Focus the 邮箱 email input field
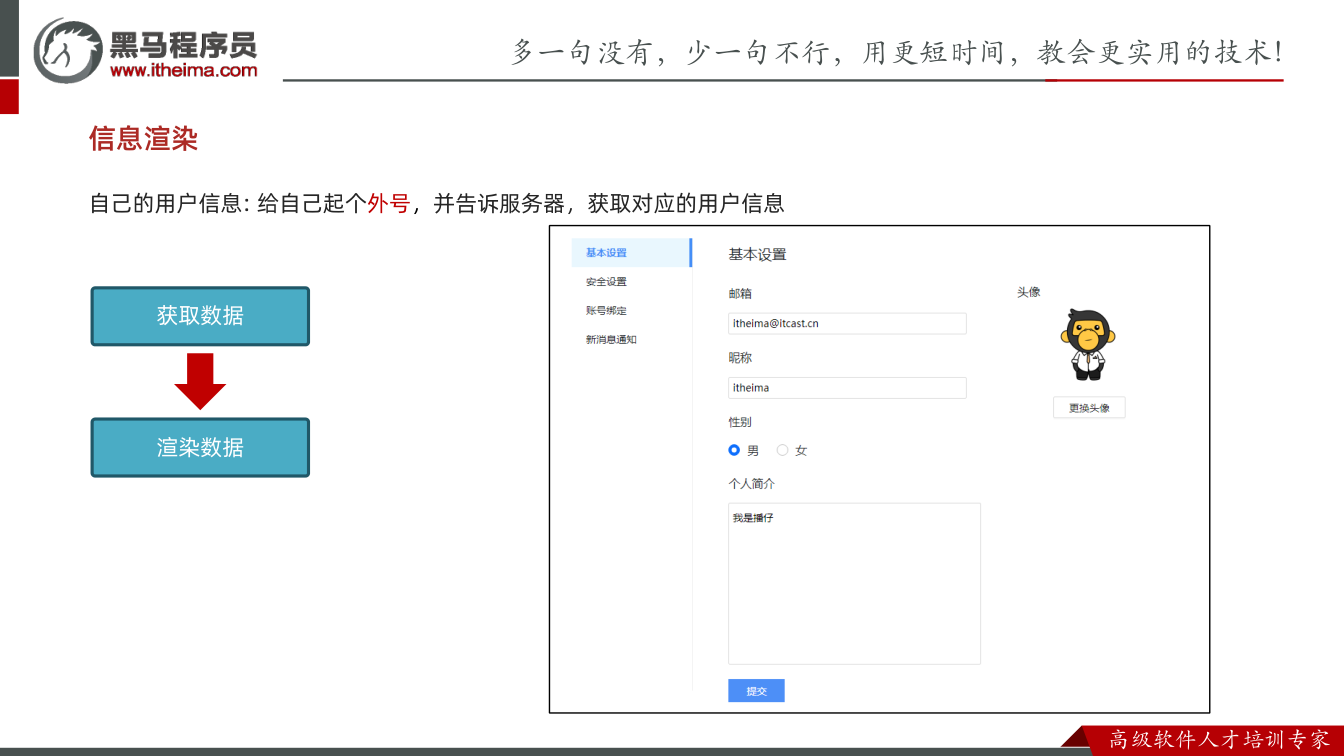1344x756 pixels. (x=847, y=323)
